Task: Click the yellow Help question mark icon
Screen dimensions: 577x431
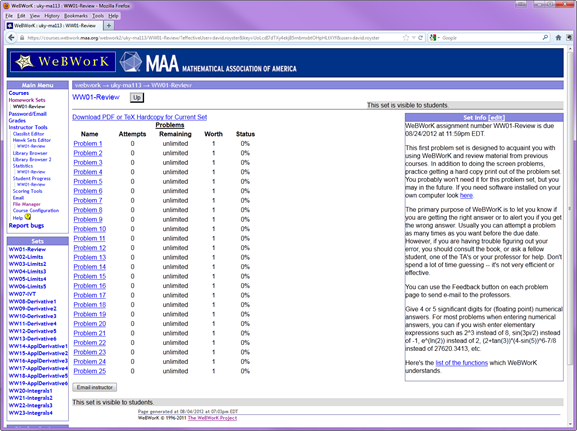Action: 28,217
